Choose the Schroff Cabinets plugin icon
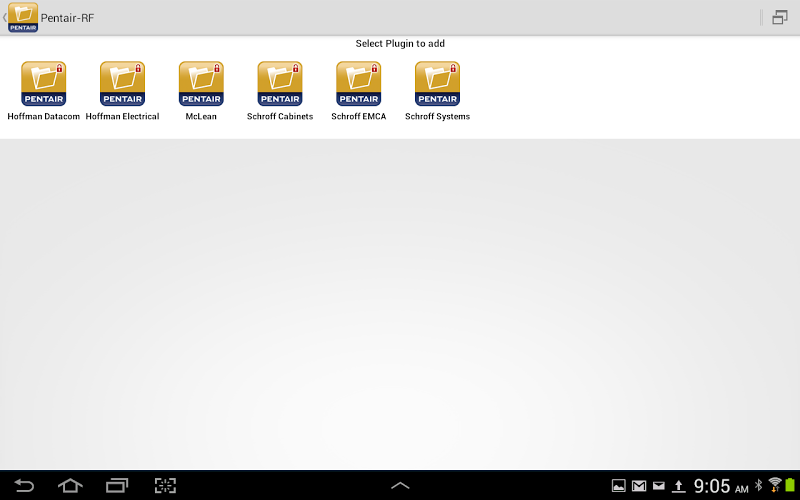This screenshot has height=500, width=800. (280, 84)
